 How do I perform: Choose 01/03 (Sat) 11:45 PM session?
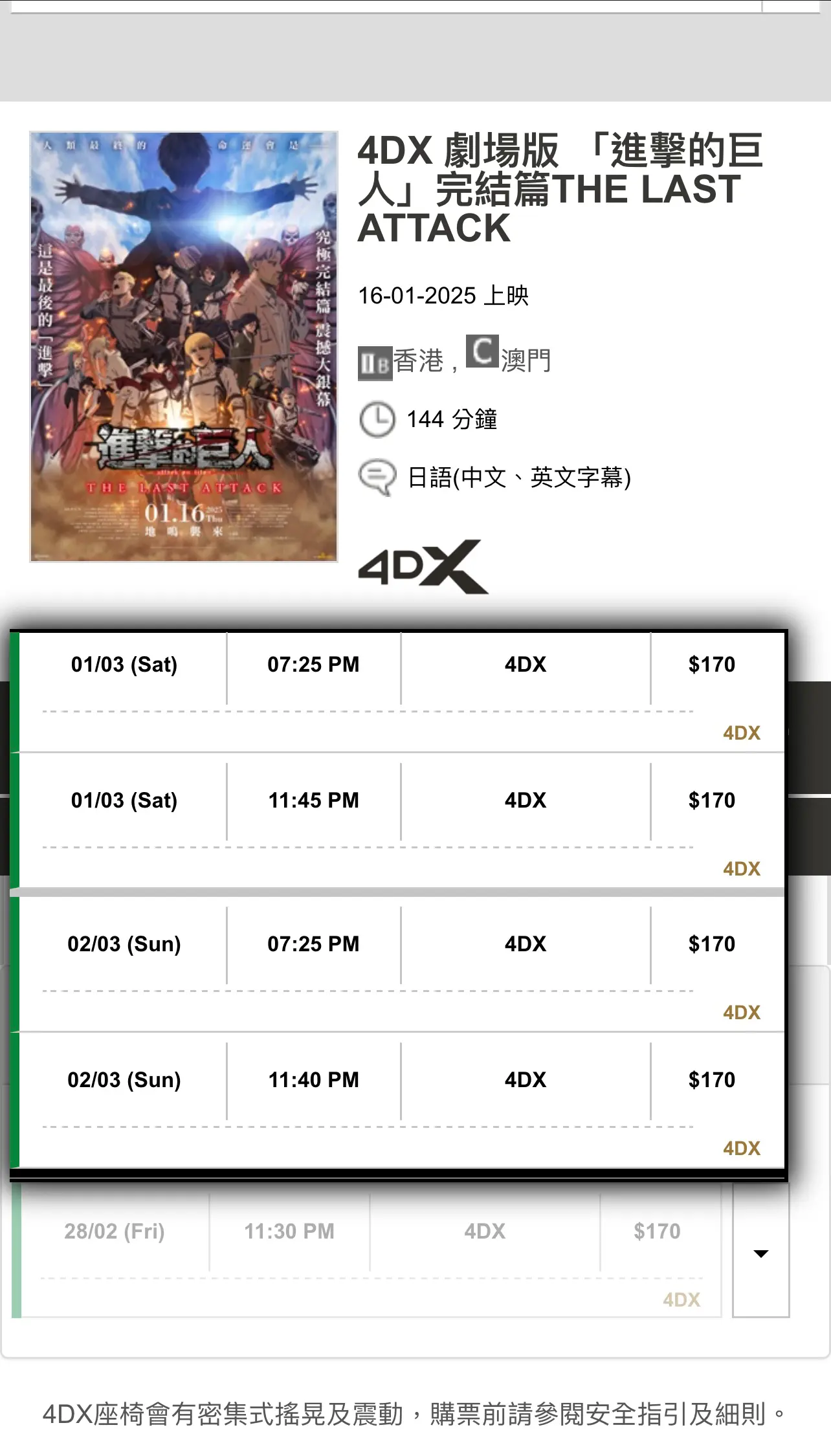402,820
